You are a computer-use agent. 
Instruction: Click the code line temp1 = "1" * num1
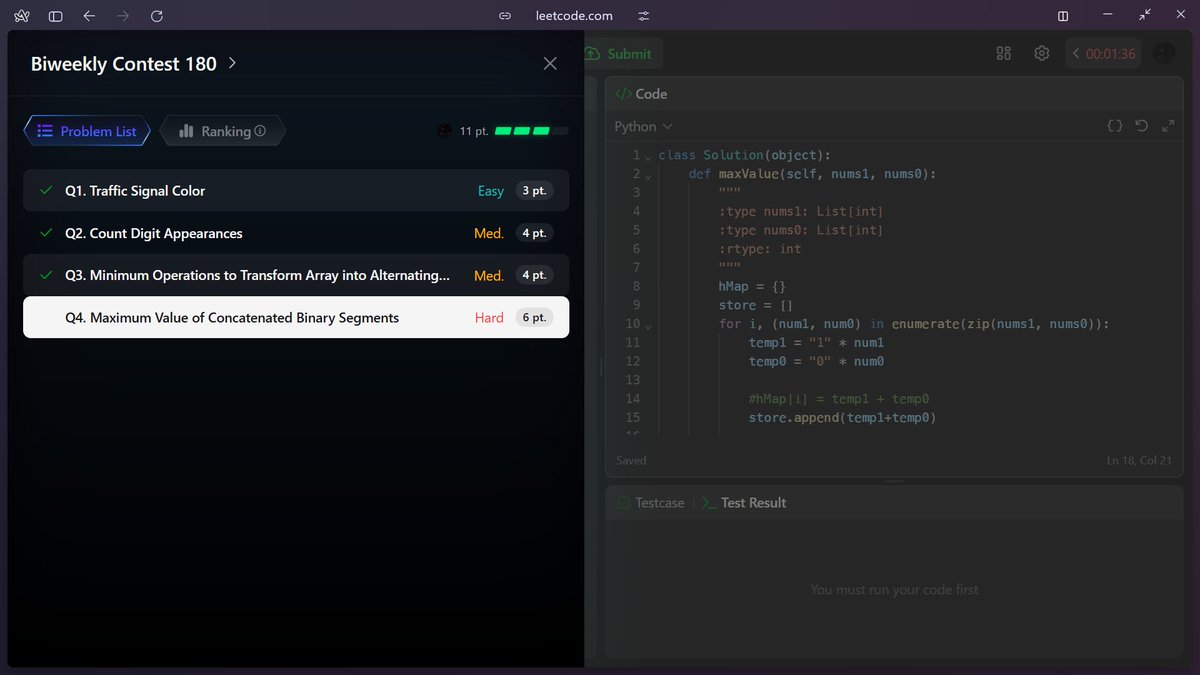[x=816, y=343]
